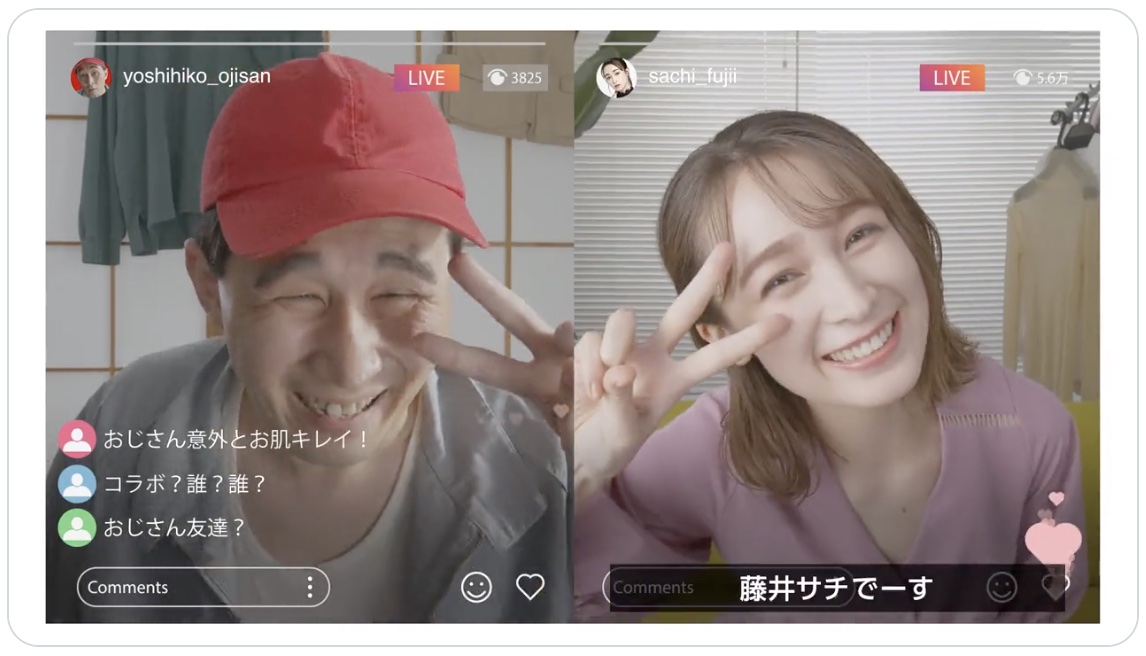Show the 5.6万 viewer count
Image resolution: width=1146 pixels, height=656 pixels.
tap(1041, 77)
